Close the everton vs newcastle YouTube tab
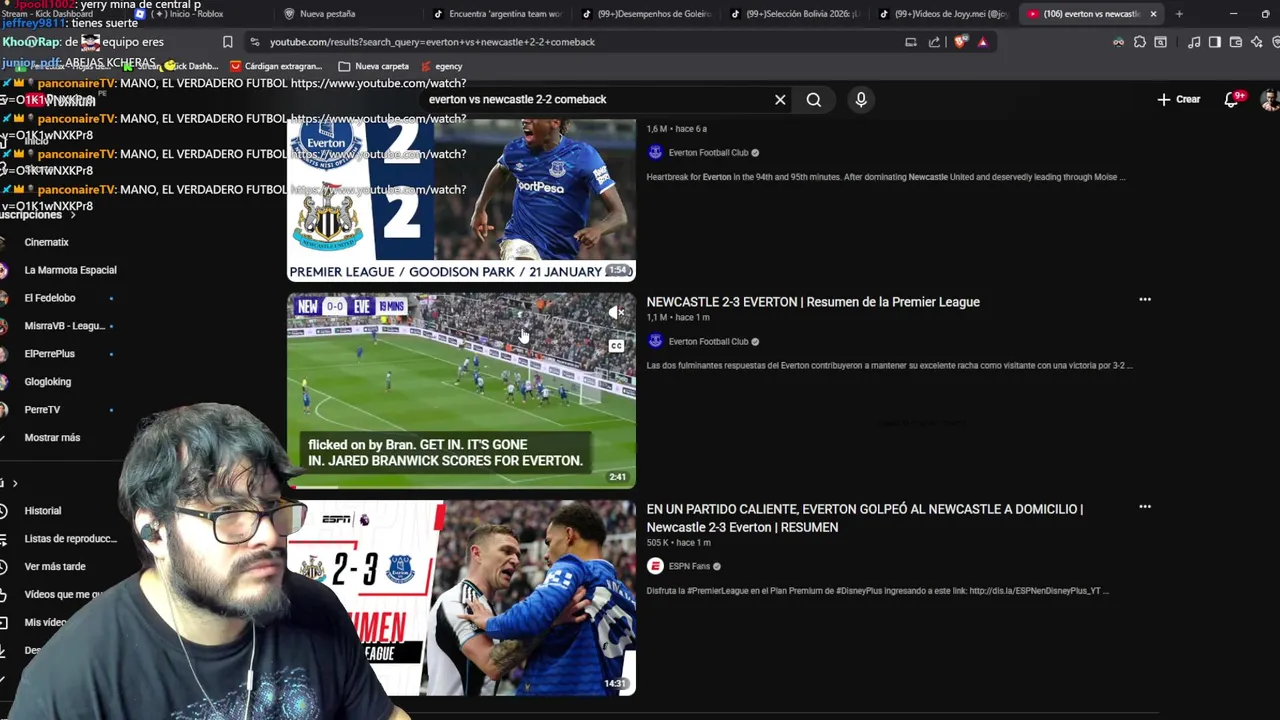This screenshot has width=1280, height=720. (1153, 14)
